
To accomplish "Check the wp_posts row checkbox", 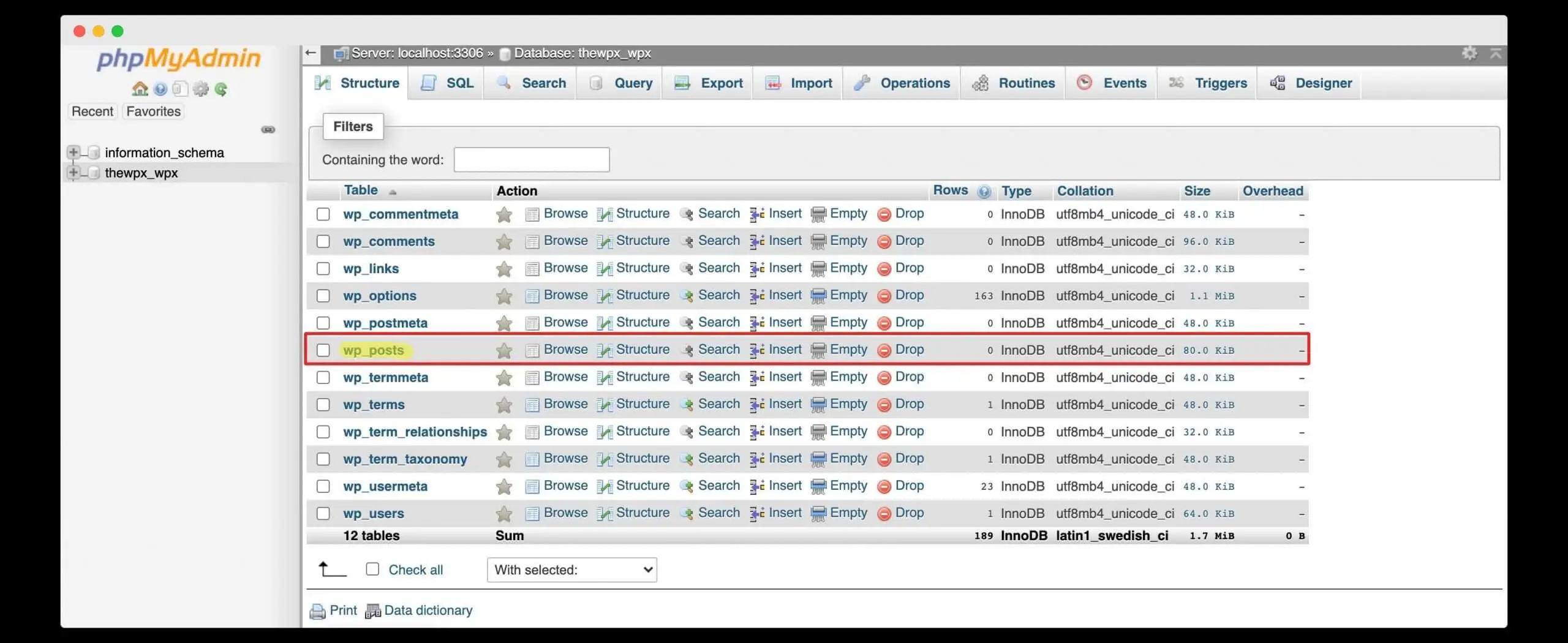I will point(323,350).
